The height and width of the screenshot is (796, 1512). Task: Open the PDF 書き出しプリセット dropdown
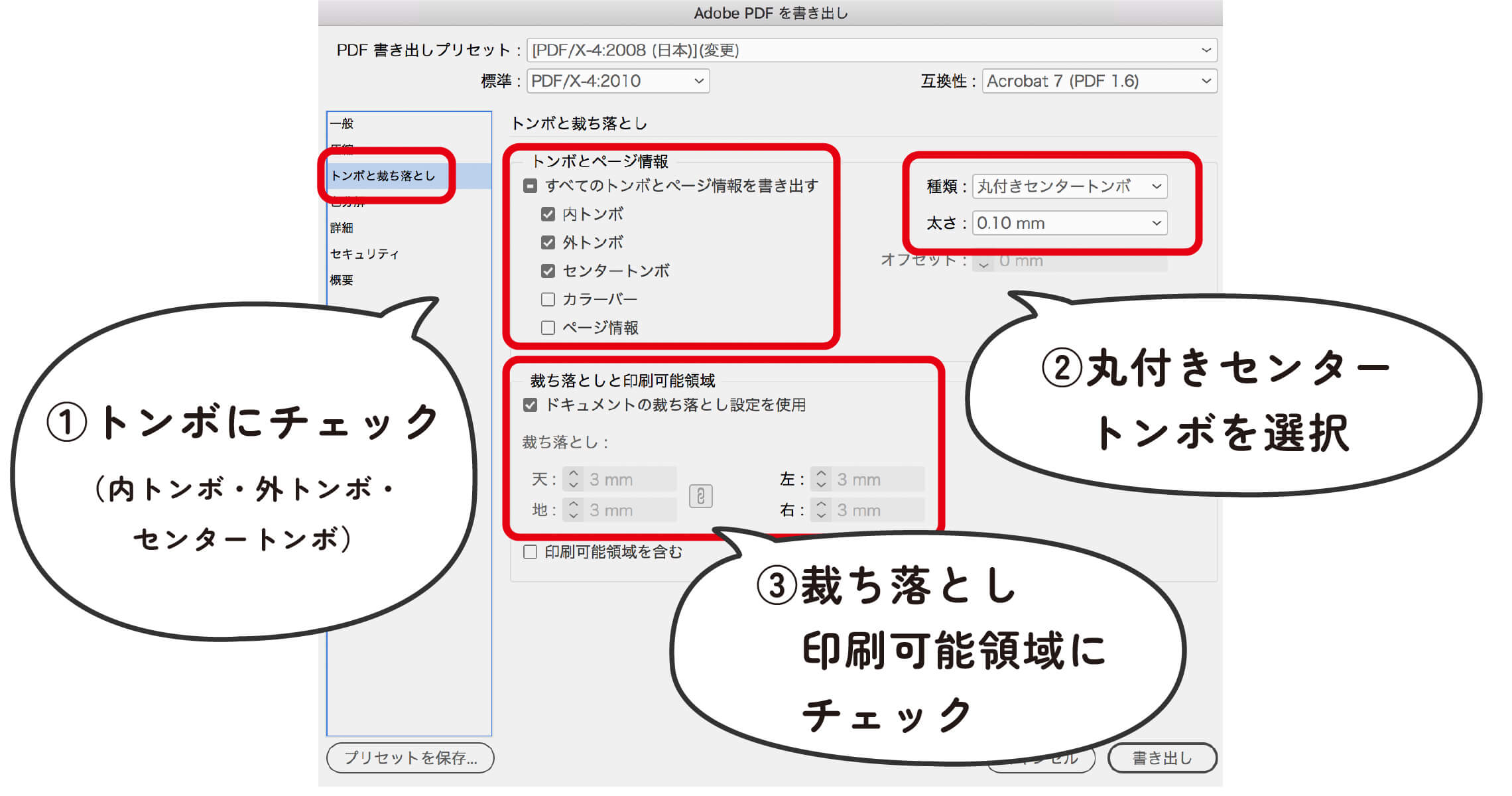tap(872, 50)
